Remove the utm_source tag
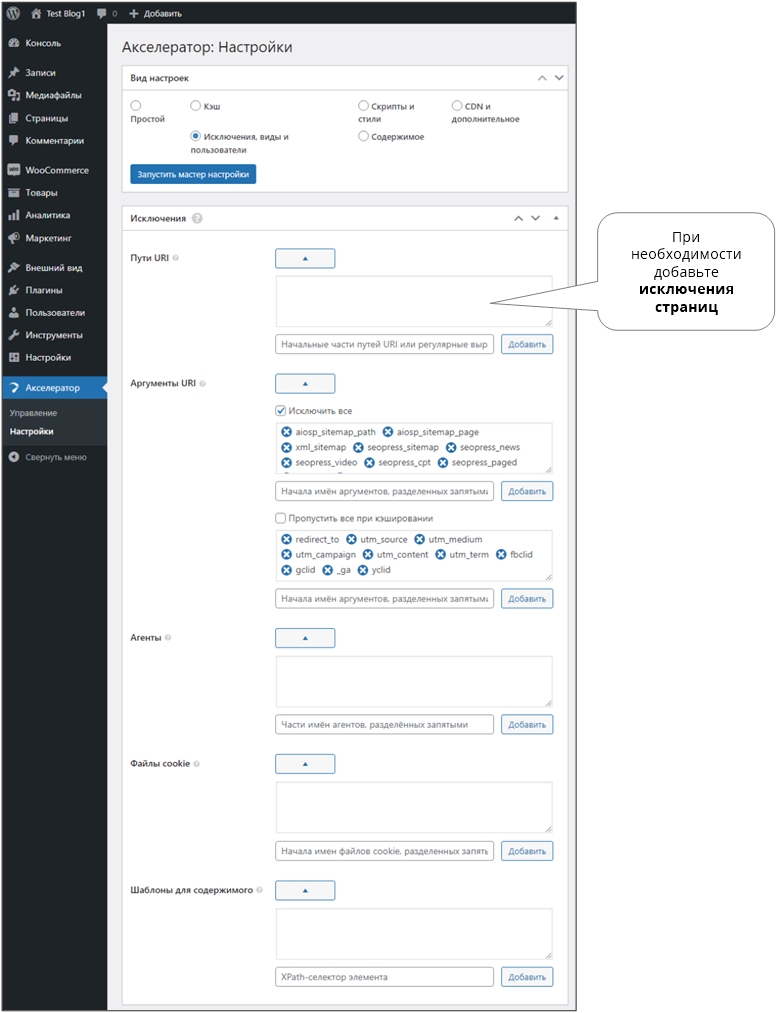The width and height of the screenshot is (776, 1013). pos(351,539)
